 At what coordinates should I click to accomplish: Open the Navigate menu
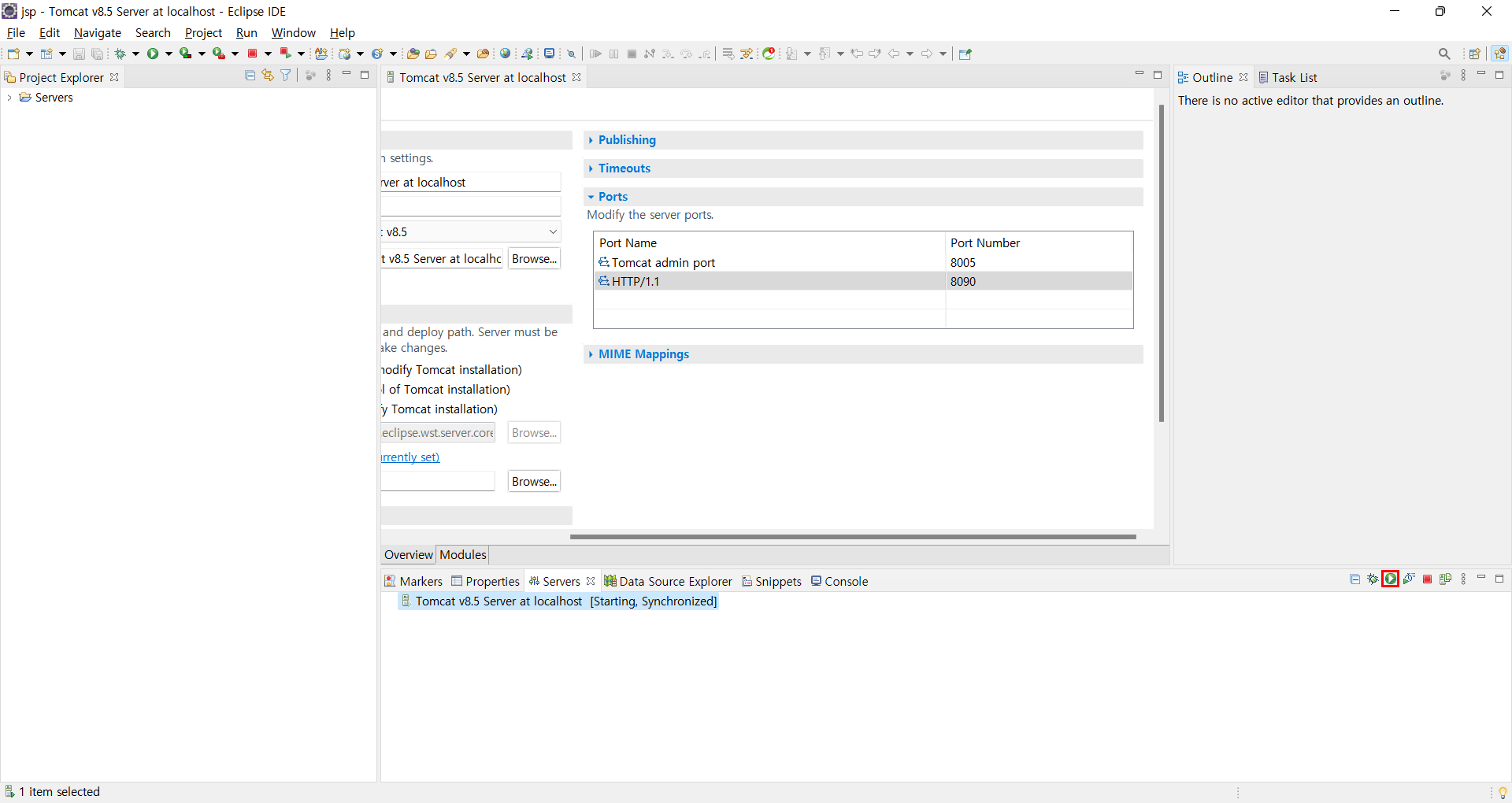[x=98, y=32]
